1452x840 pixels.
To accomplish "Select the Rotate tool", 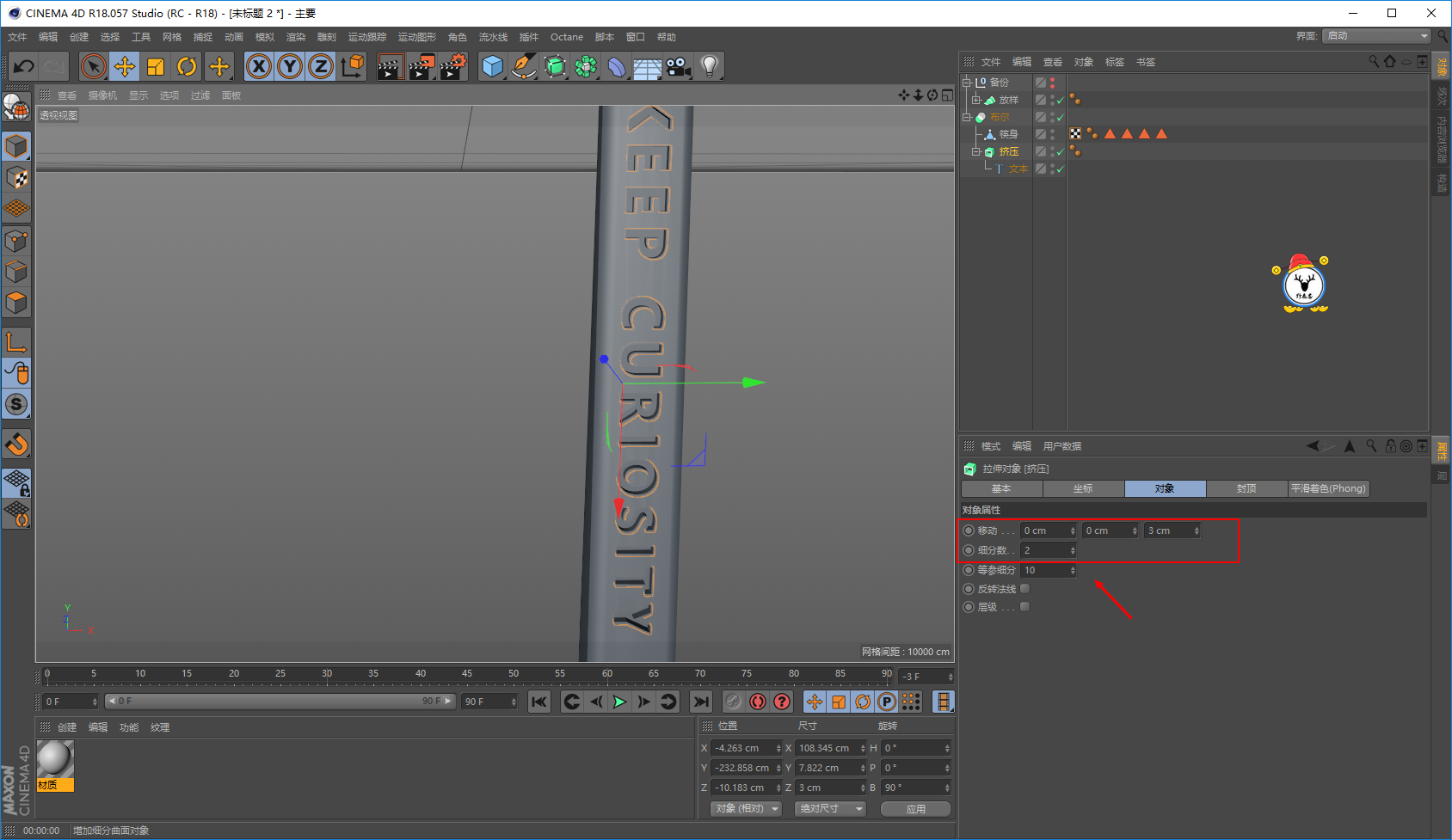I will click(187, 66).
